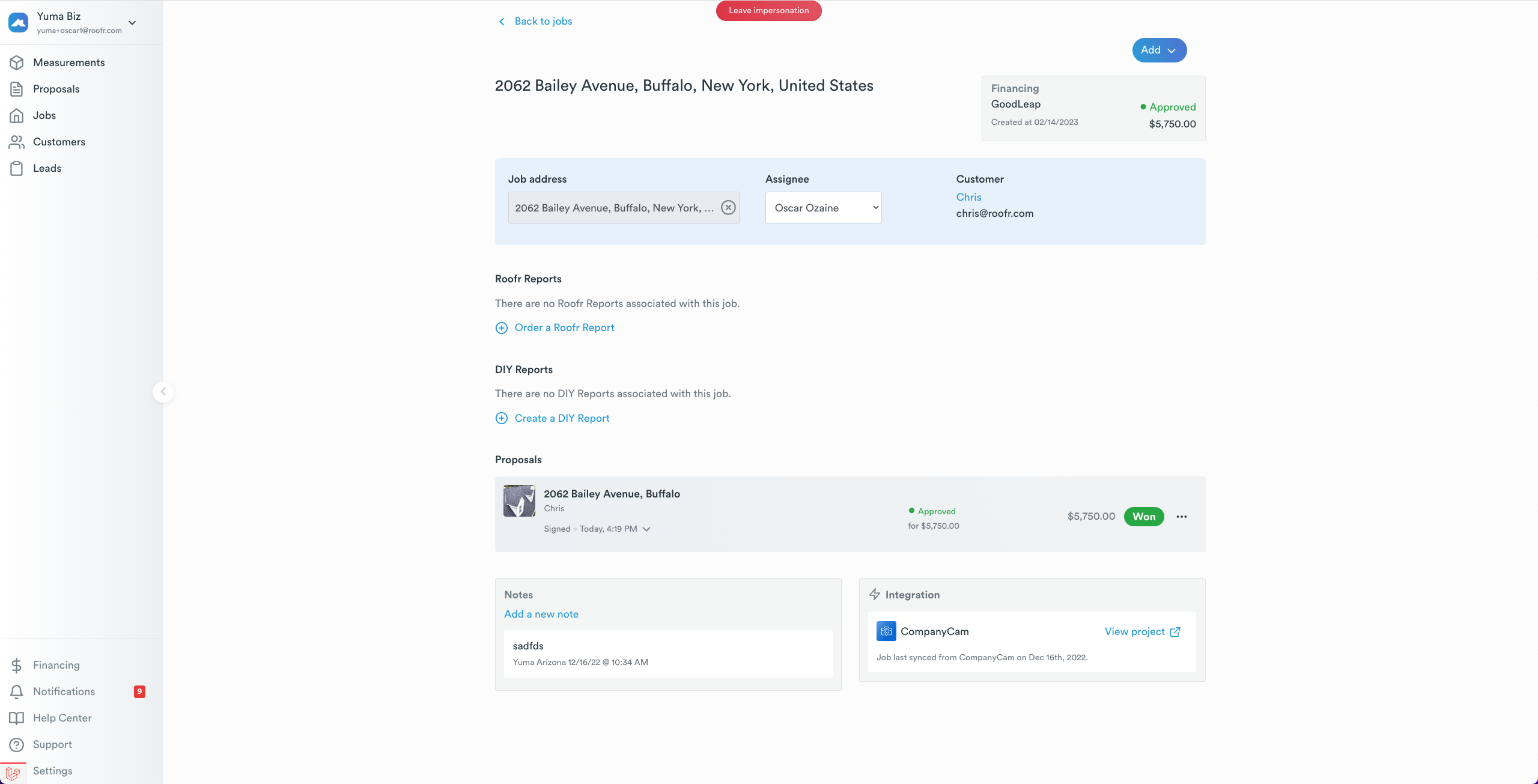Click the Measurements cube icon in sidebar

click(17, 62)
